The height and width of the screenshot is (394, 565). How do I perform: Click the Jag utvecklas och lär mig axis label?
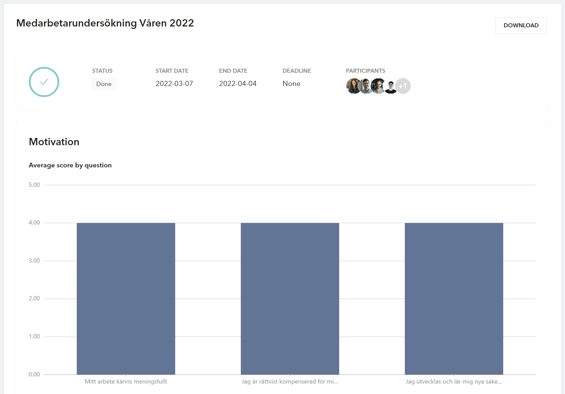click(x=454, y=381)
